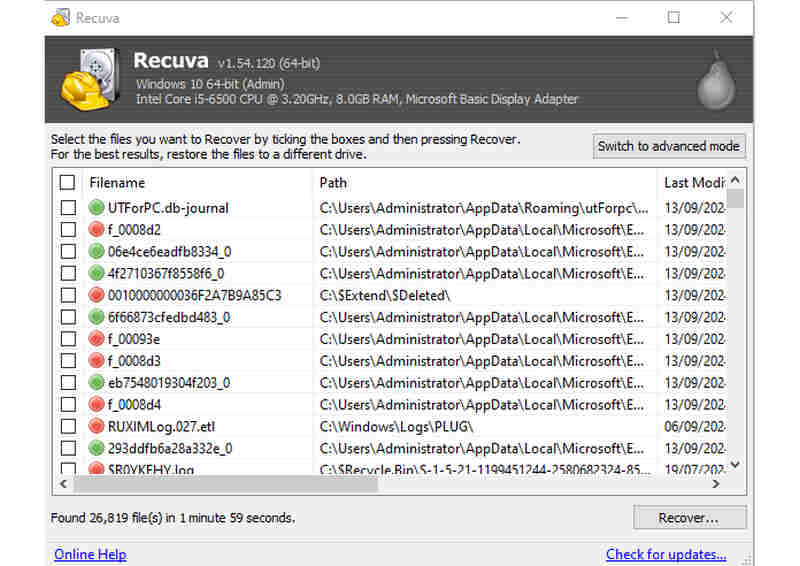Tick checkbox for f_0008d4
The height and width of the screenshot is (566, 800).
click(x=68, y=405)
